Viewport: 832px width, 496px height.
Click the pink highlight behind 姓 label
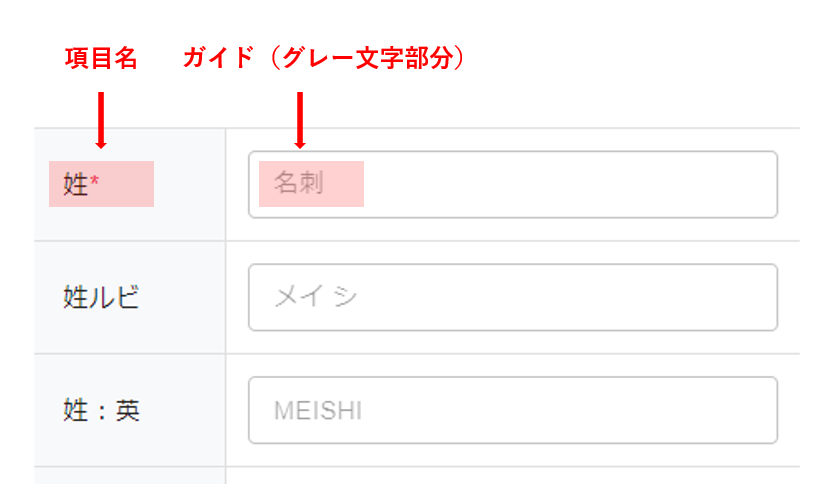pos(130,185)
